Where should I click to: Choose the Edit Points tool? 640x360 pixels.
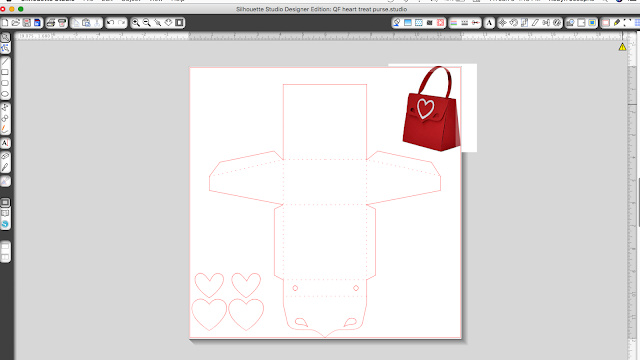pos(5,49)
